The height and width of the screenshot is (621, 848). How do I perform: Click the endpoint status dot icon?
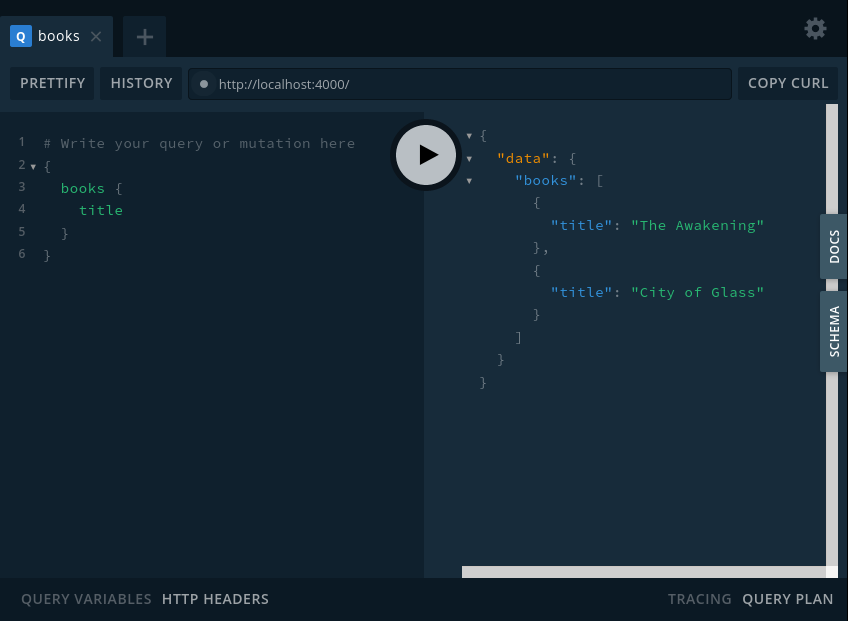pyautogui.click(x=204, y=84)
